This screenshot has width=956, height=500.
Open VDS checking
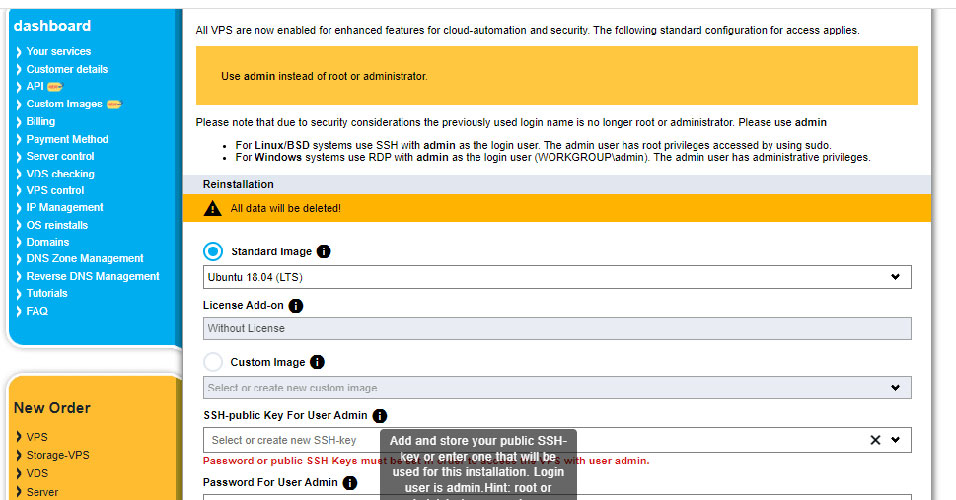(60, 174)
